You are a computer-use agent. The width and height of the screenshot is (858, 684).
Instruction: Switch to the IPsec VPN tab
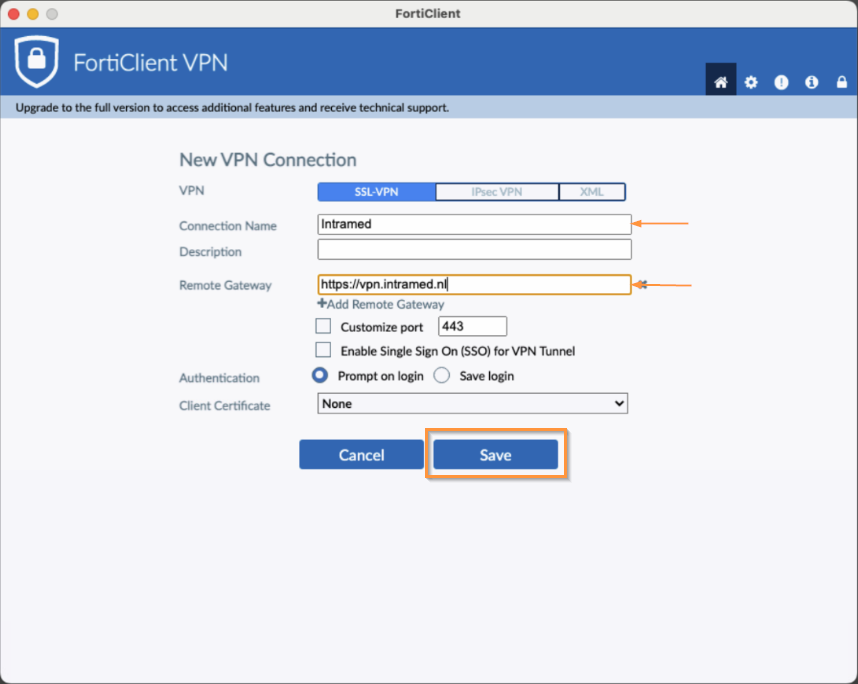(x=497, y=192)
